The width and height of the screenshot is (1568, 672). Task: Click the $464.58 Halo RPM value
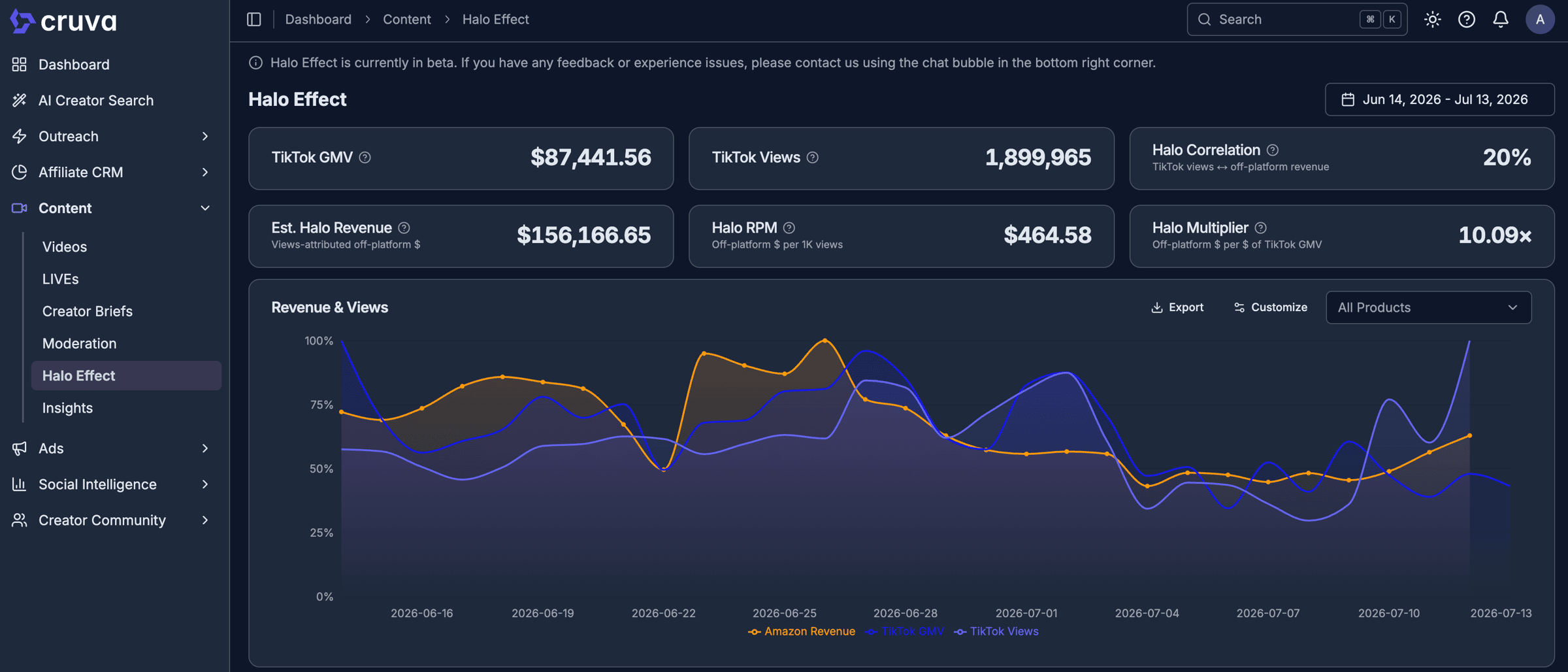tap(1047, 235)
